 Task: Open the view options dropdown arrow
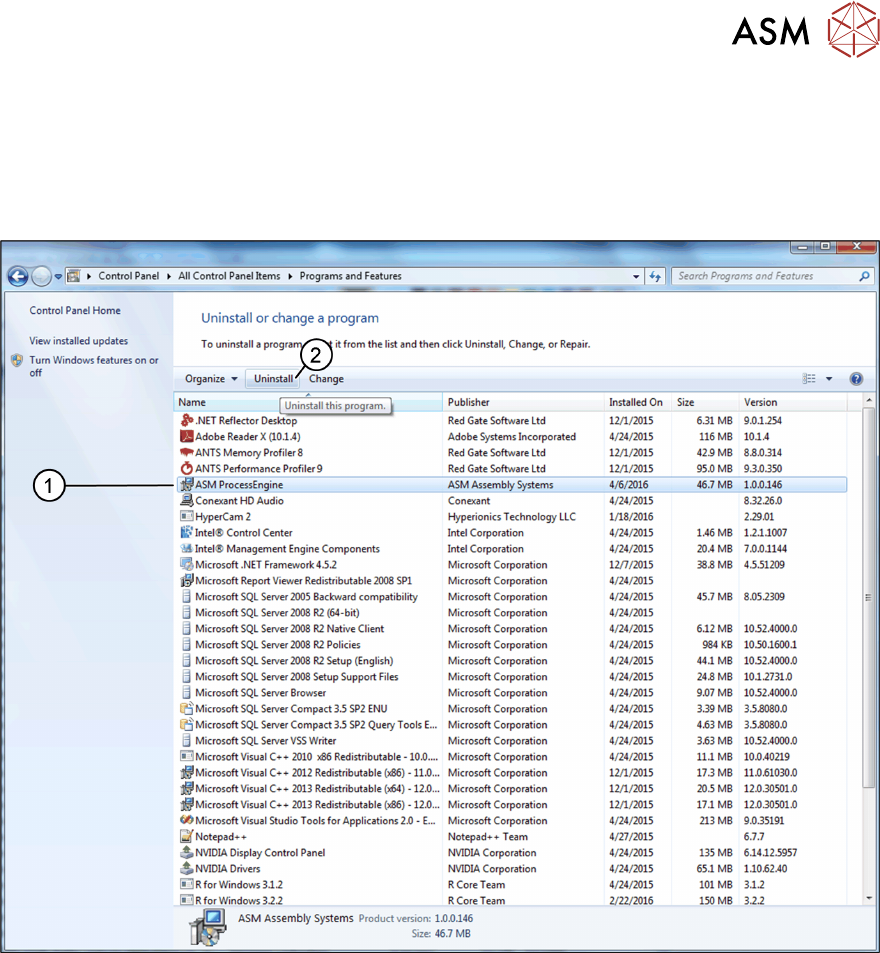tap(829, 379)
